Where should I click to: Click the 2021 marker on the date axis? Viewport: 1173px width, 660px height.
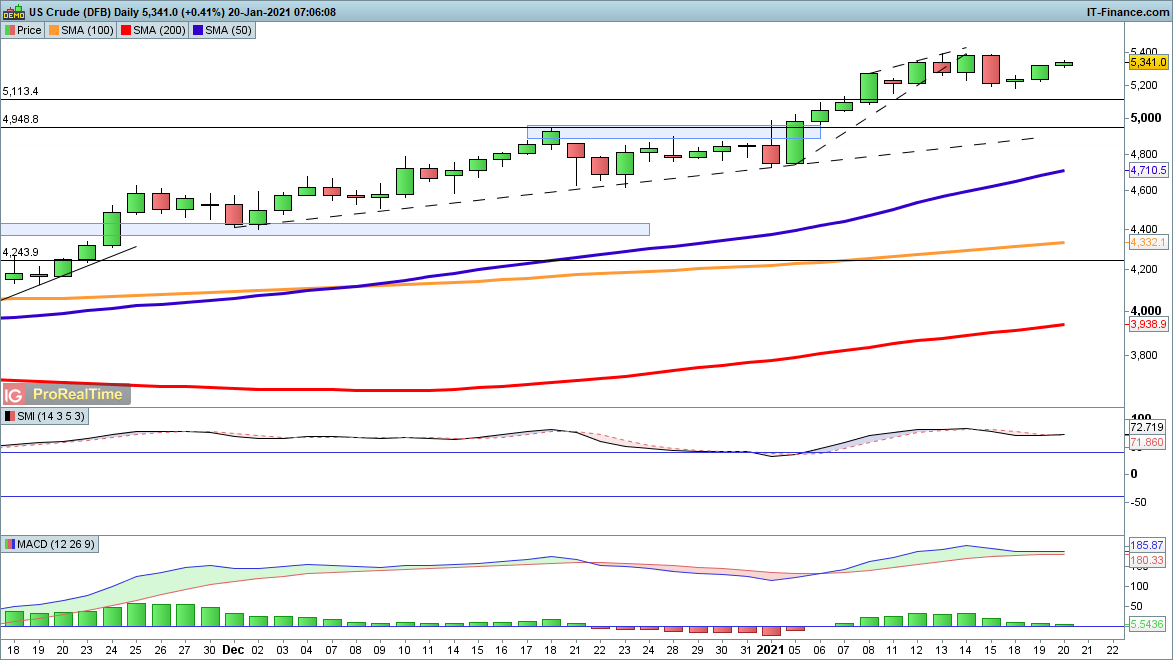[x=771, y=648]
